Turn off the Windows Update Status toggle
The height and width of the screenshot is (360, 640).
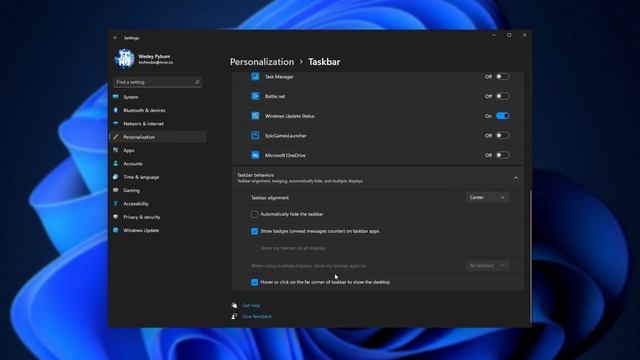click(502, 116)
